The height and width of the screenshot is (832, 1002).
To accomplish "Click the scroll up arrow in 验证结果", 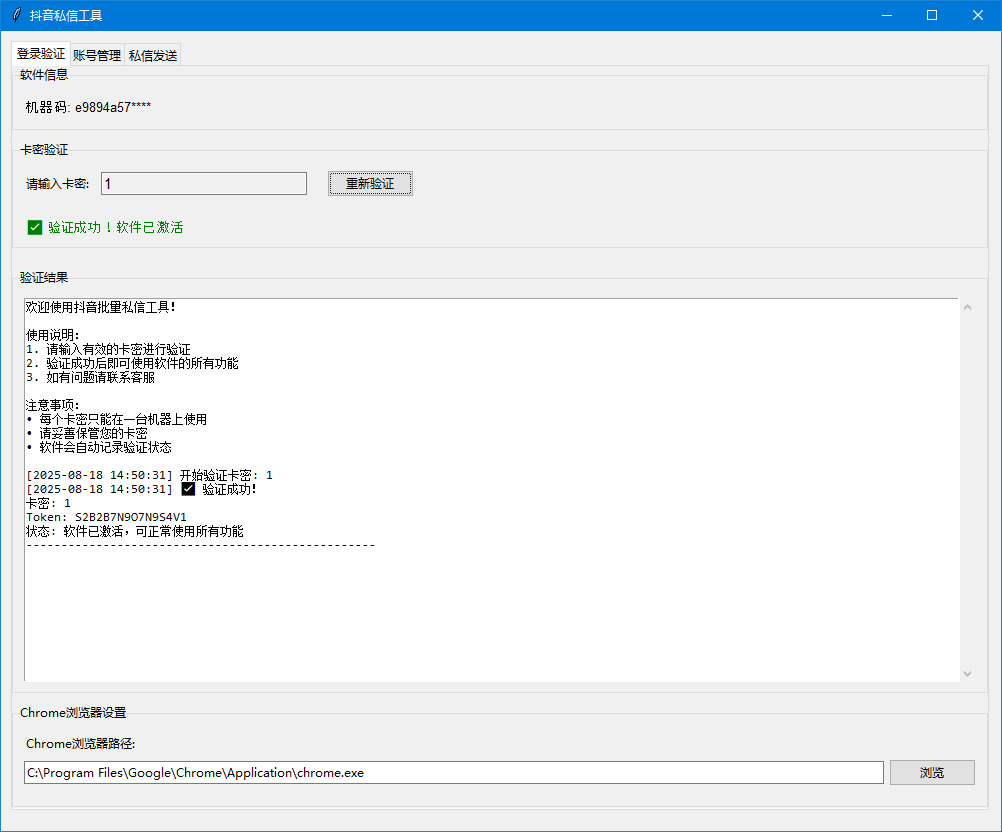I will tap(967, 307).
